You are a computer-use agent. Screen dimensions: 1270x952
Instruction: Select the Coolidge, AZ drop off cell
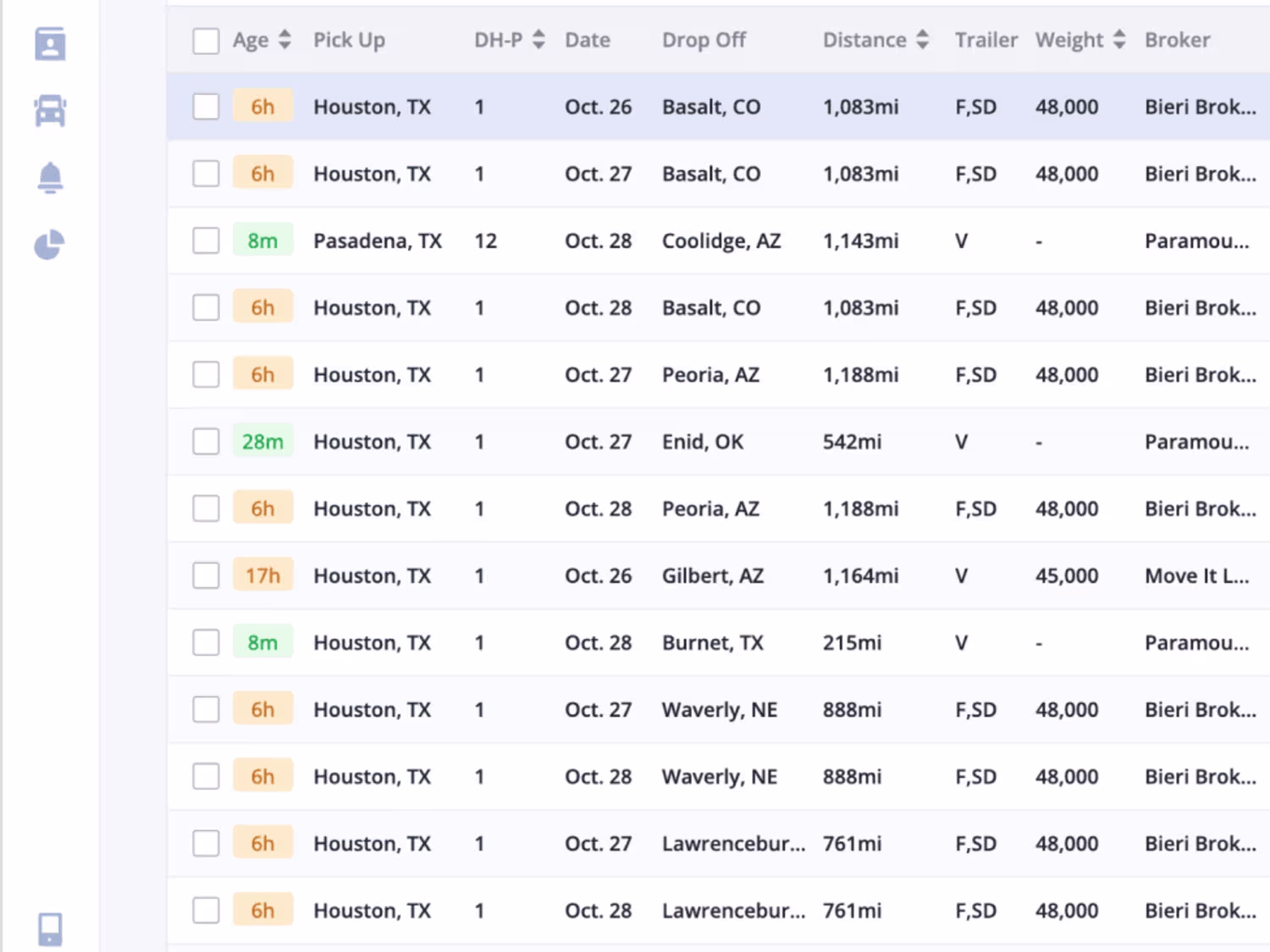click(x=721, y=240)
